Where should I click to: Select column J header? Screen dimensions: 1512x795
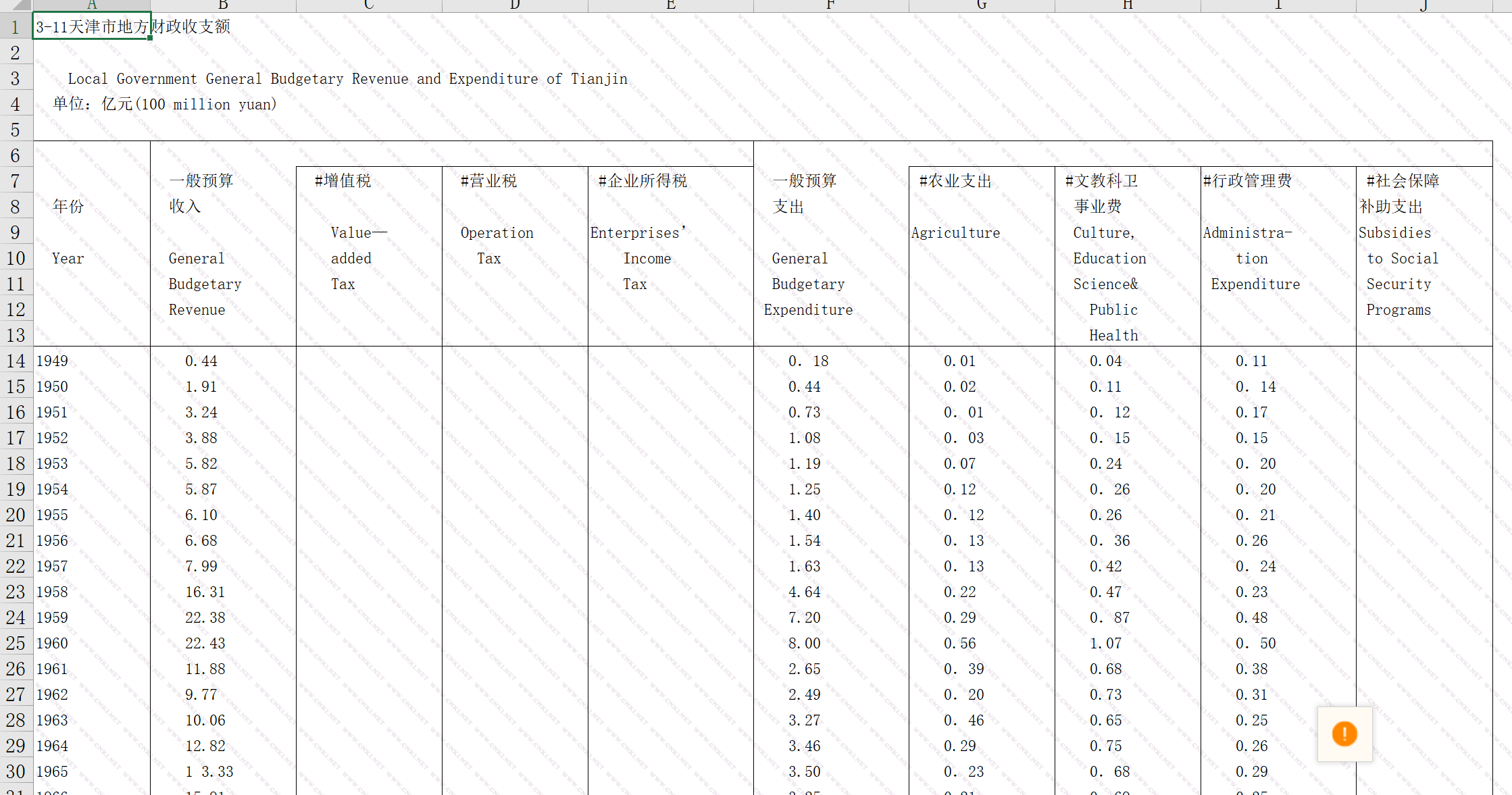[1423, 5]
